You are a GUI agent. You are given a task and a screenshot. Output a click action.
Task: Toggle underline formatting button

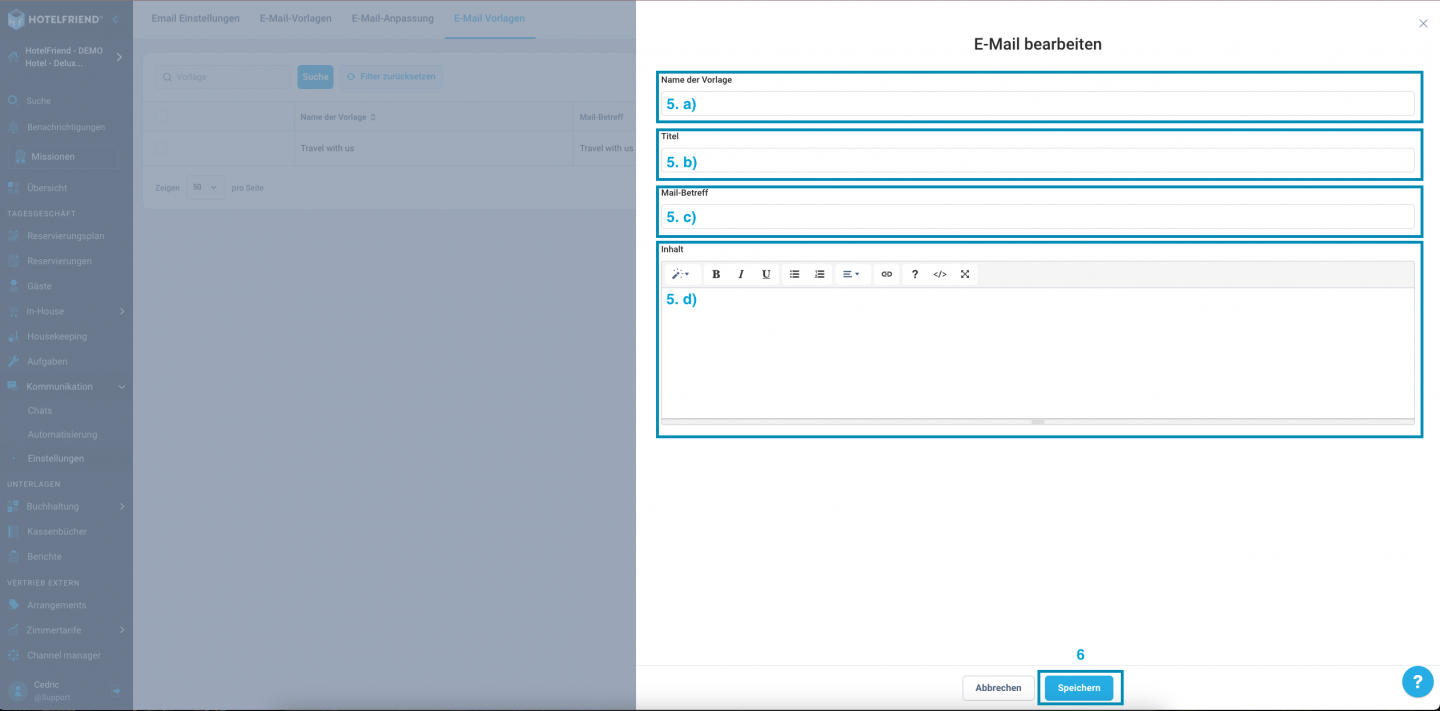[766, 274]
